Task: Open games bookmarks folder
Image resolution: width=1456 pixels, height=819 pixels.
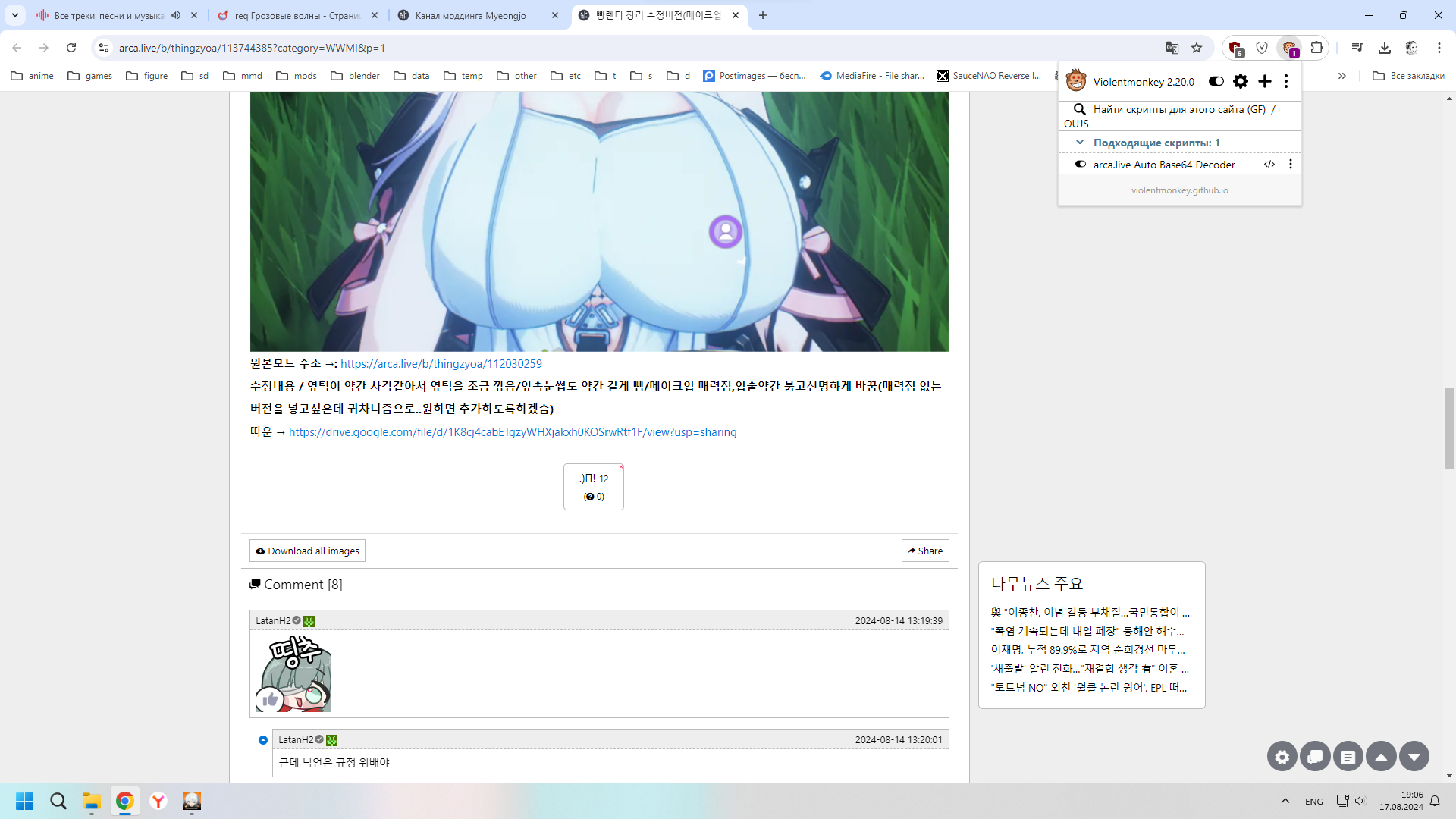Action: (x=89, y=76)
